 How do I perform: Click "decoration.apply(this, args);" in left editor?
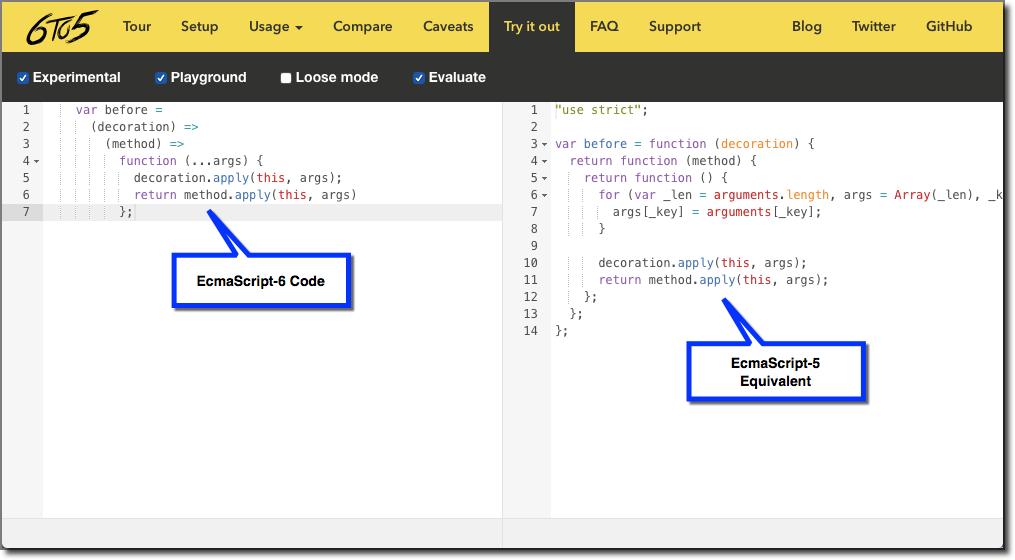pos(238,177)
